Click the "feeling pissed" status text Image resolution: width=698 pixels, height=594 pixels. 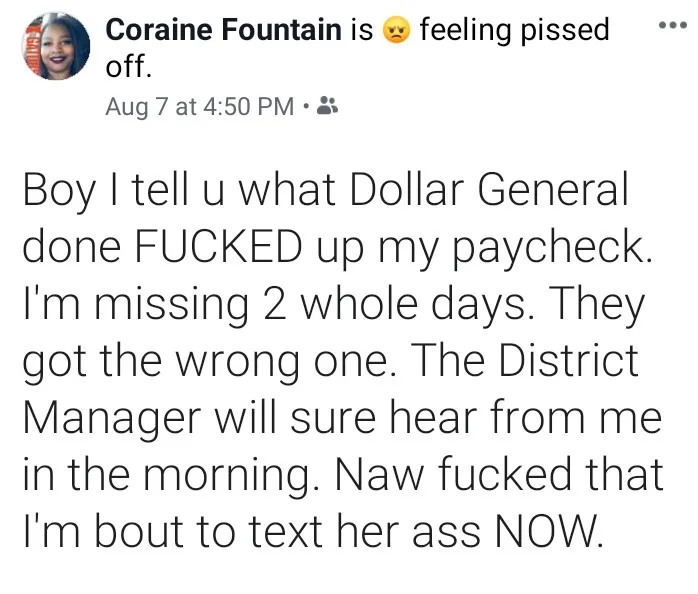[515, 31]
